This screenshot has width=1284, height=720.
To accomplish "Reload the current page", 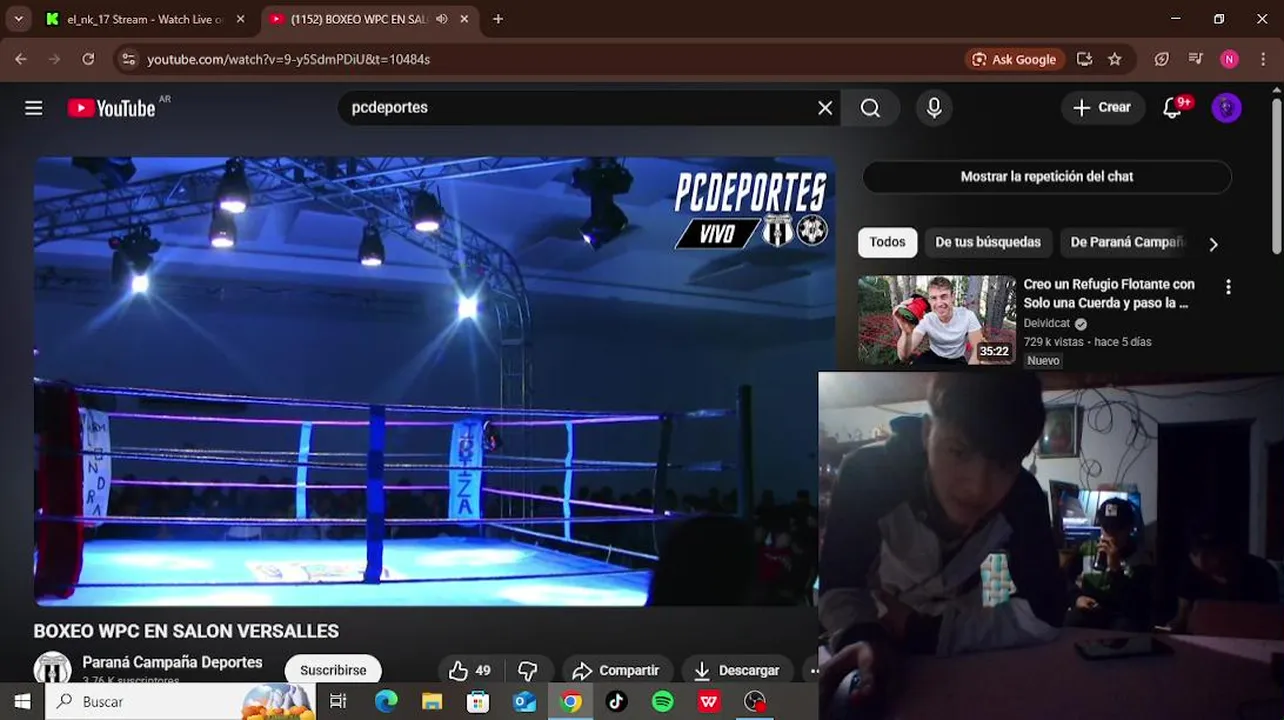I will coord(88,59).
